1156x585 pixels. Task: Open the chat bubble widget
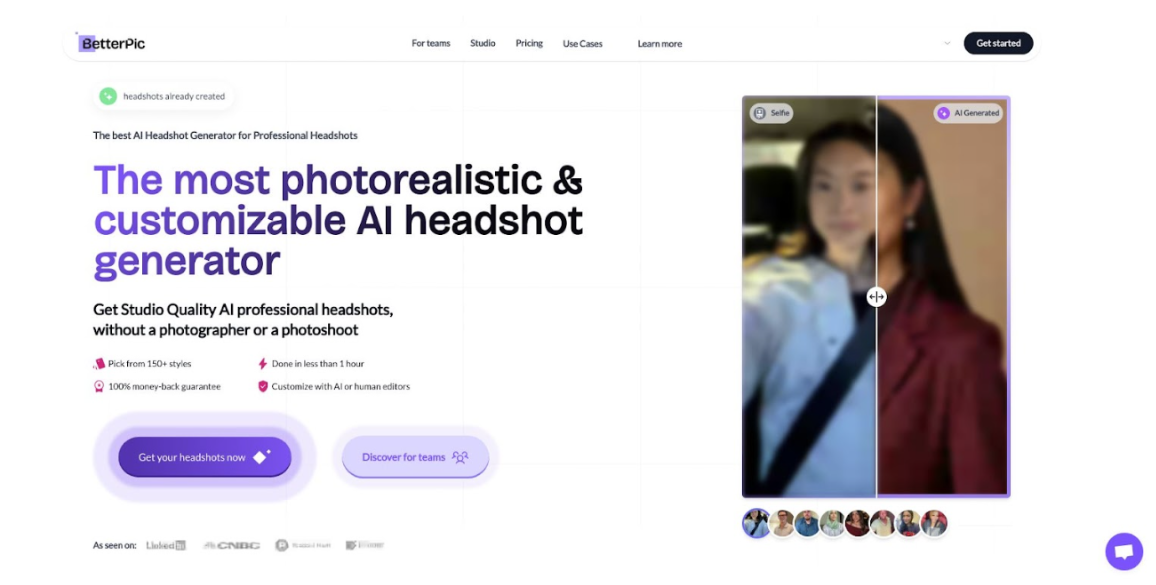(x=1123, y=551)
